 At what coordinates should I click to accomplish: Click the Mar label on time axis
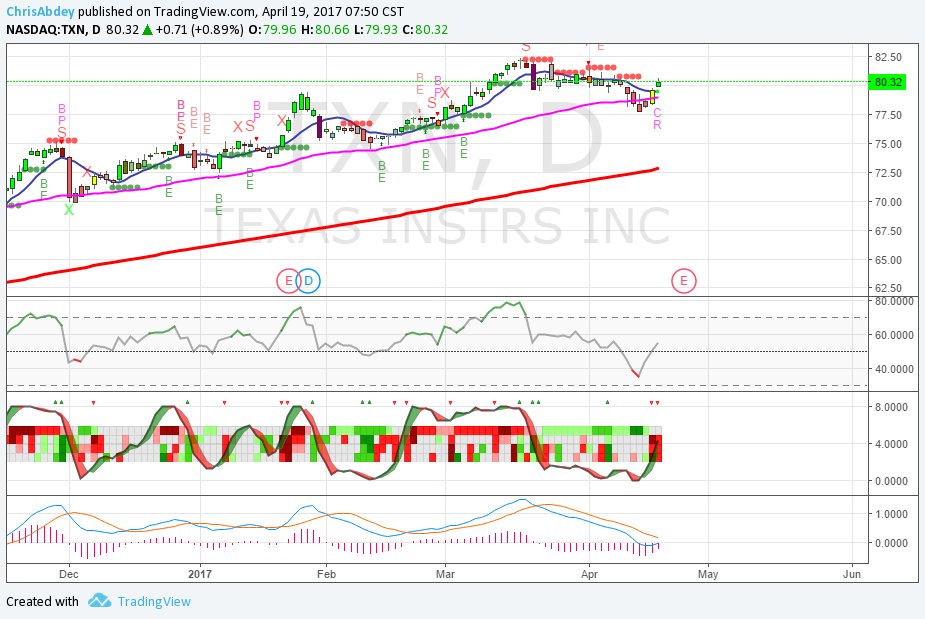tap(445, 574)
